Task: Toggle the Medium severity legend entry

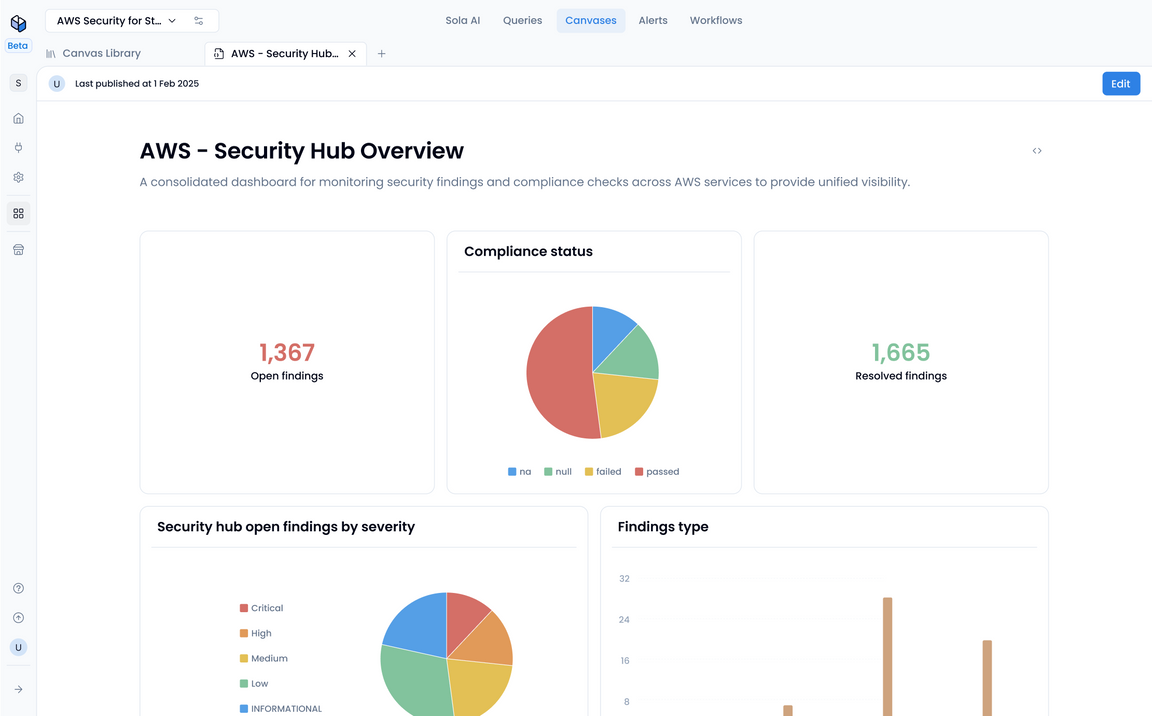Action: [264, 659]
